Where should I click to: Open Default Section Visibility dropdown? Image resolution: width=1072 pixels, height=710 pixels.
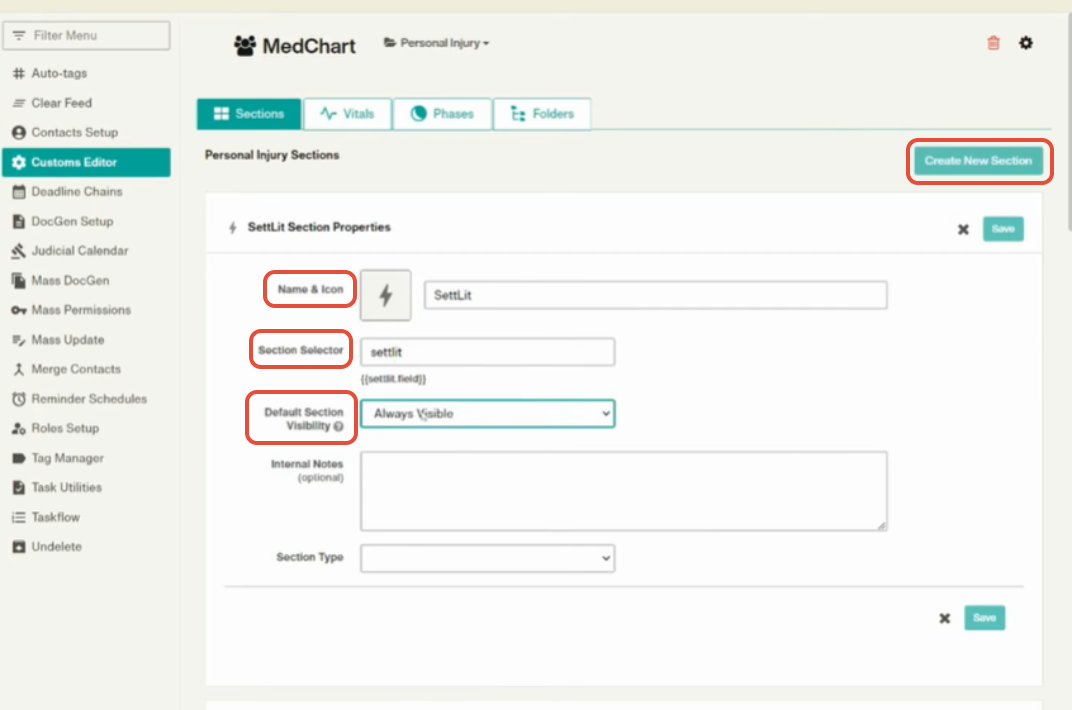[x=487, y=414]
